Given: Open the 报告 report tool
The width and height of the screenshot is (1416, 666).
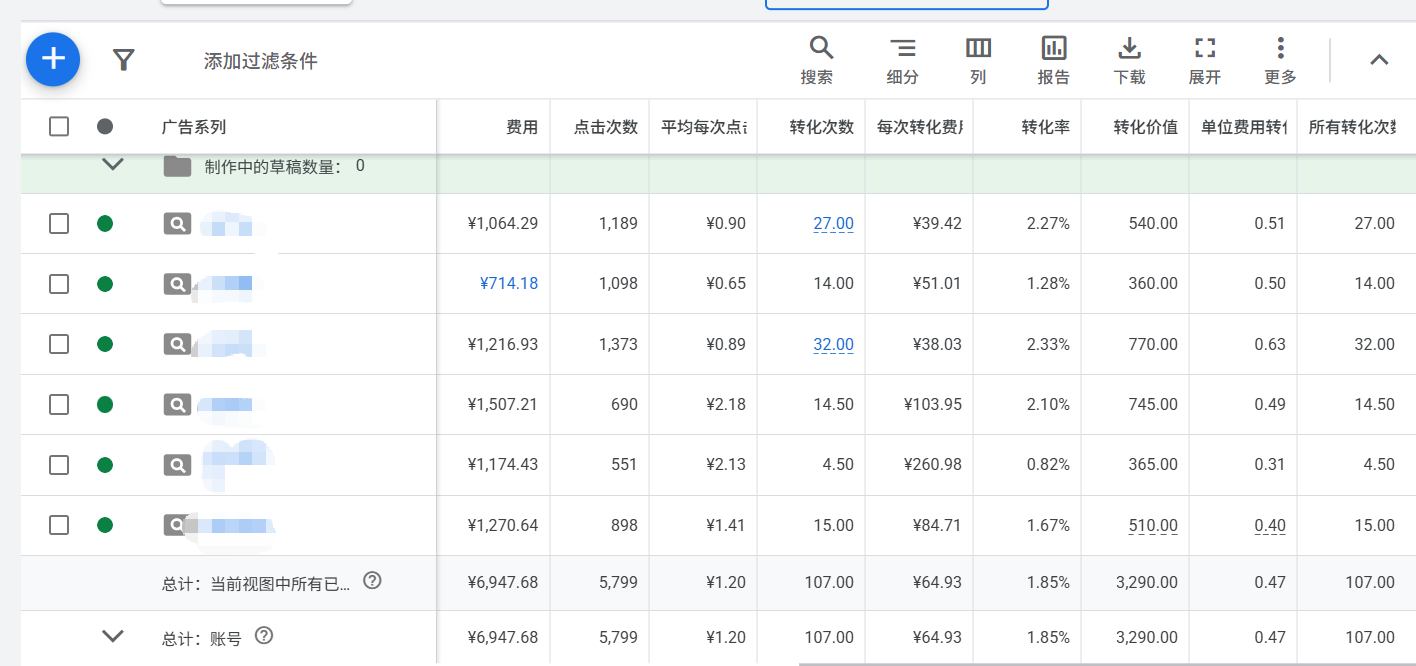Looking at the screenshot, I should click(1054, 60).
